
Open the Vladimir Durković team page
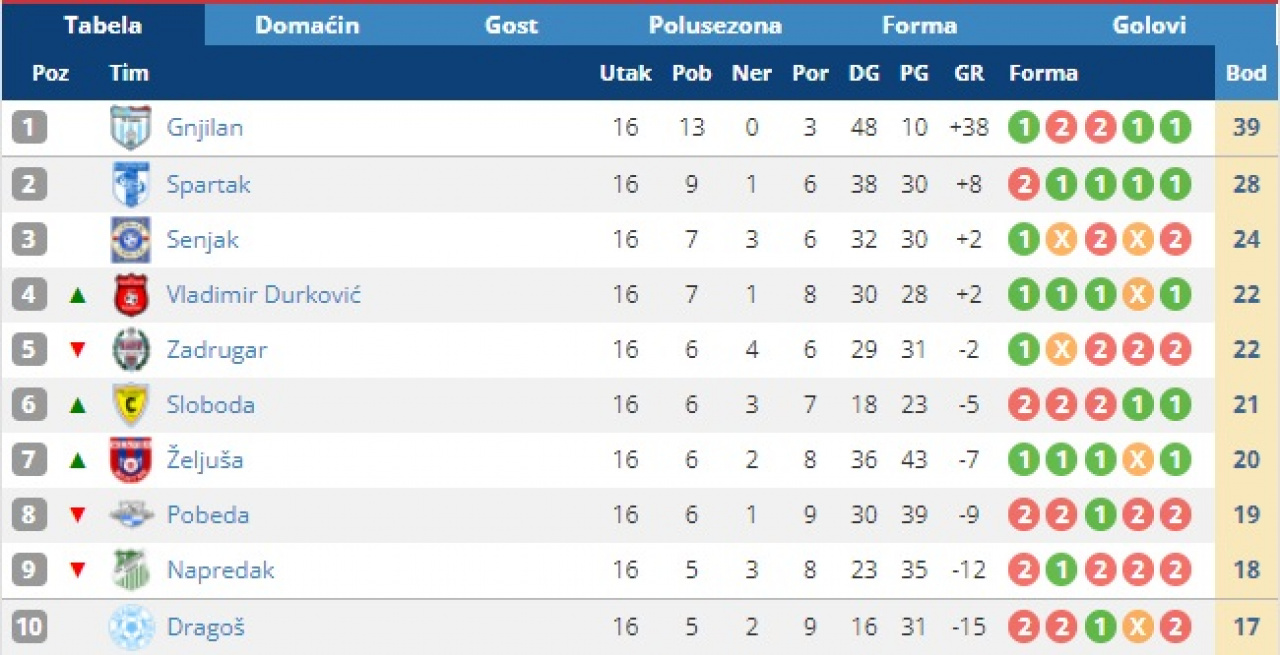click(x=263, y=295)
